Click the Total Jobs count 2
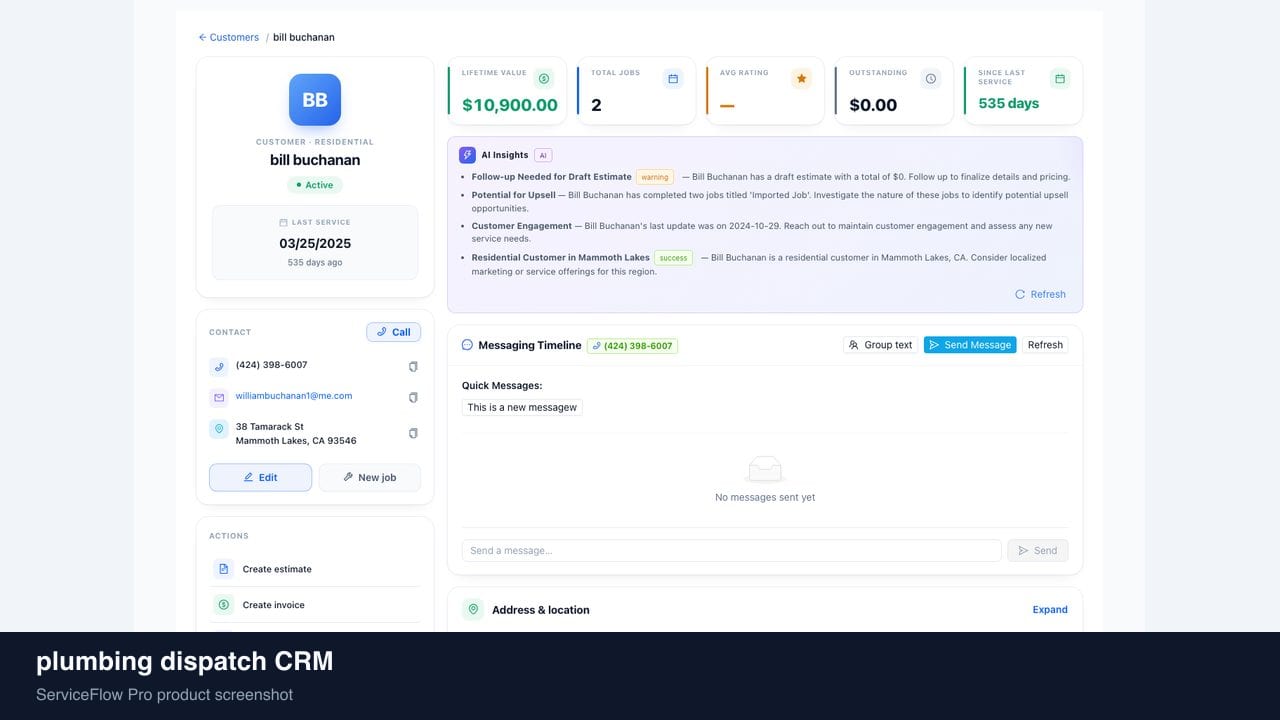 tap(596, 105)
